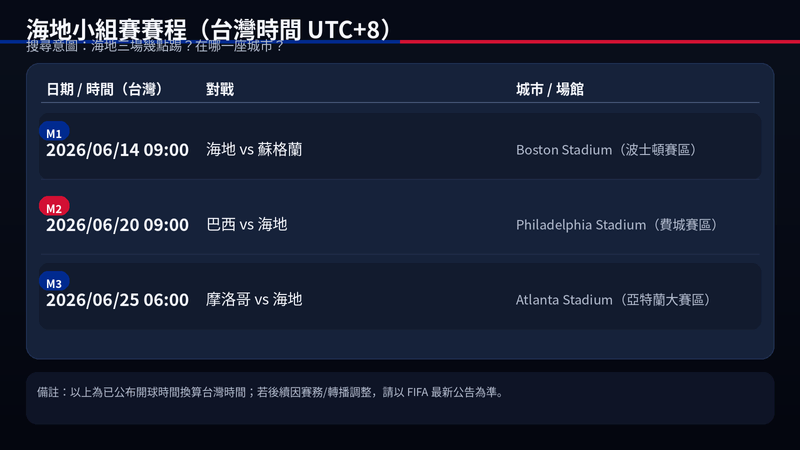
Task: Click the blue accent line under title
Action: click(x=200, y=42)
